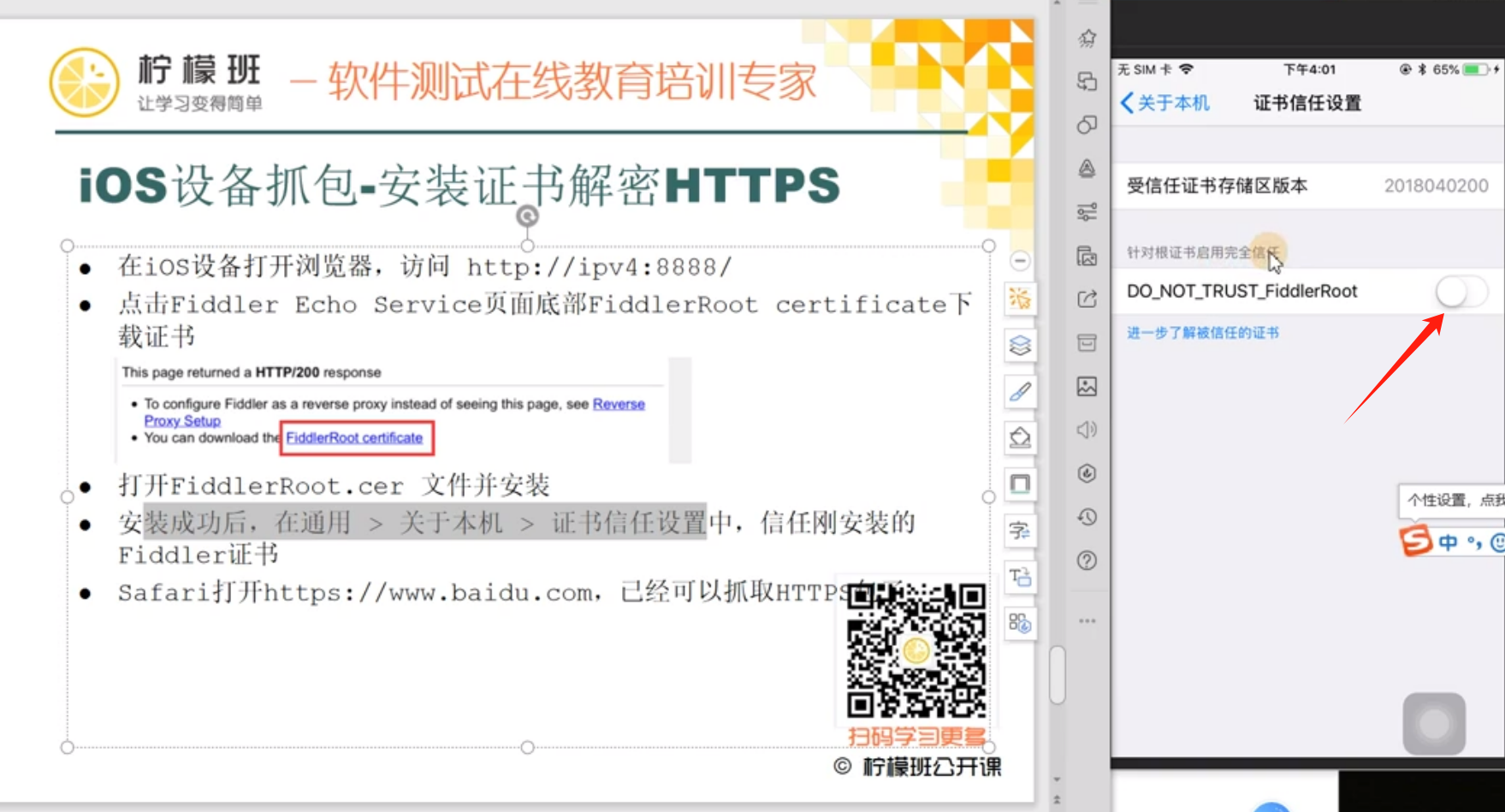Image resolution: width=1505 pixels, height=812 pixels.
Task: Open the shapes pane in right sidebar
Action: (x=1087, y=125)
